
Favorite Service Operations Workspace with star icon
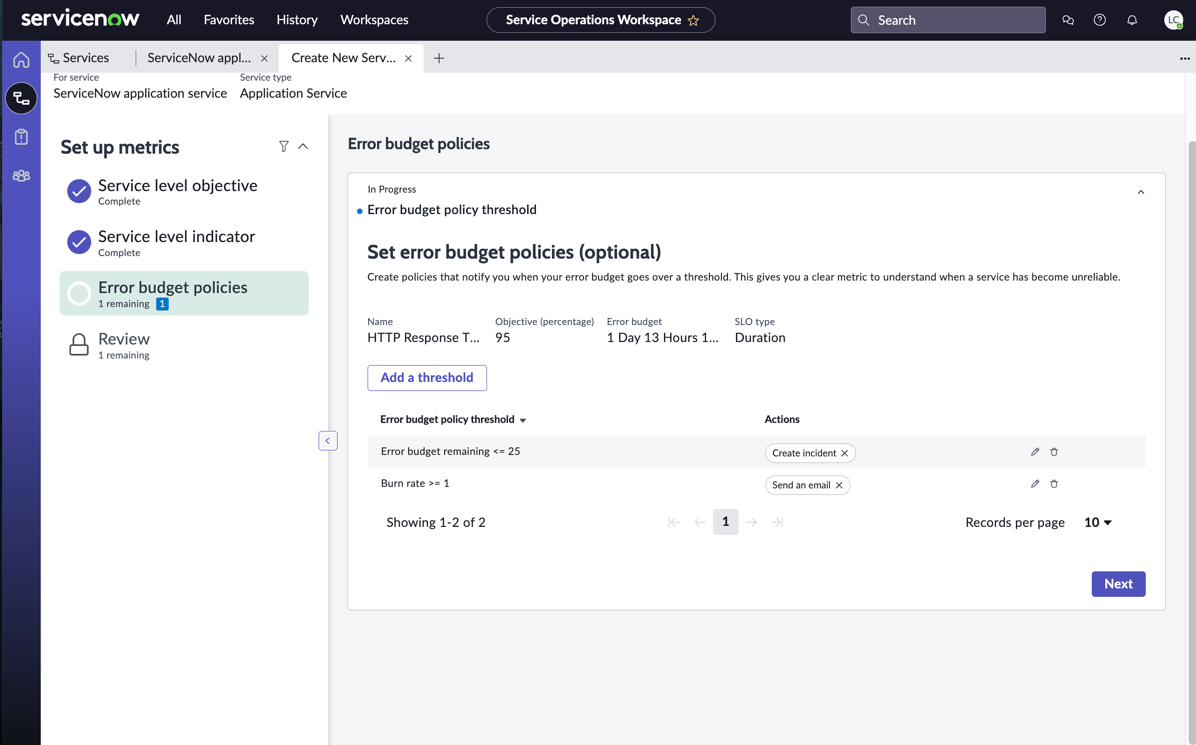(x=693, y=21)
